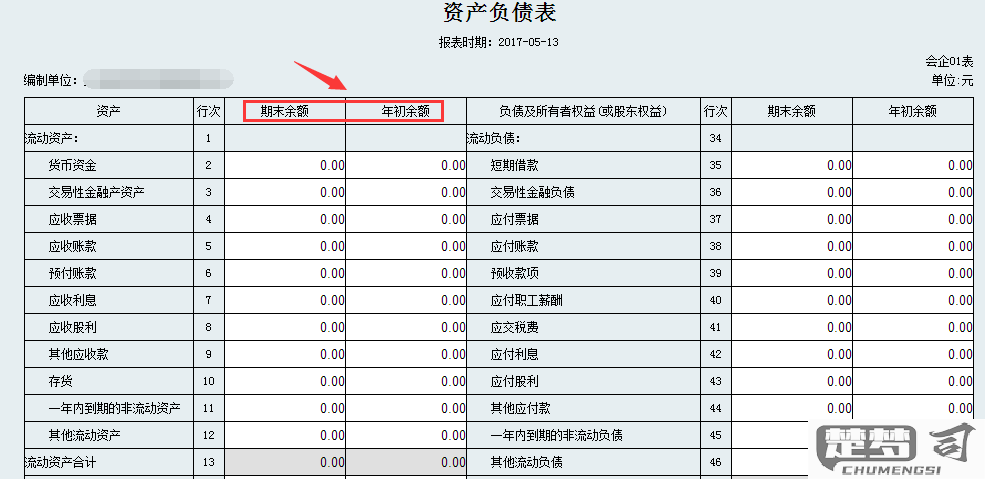Screen dimensions: 985x479
Task: Select the 交易性金融负债 期末余额 cell
Action: click(792, 192)
